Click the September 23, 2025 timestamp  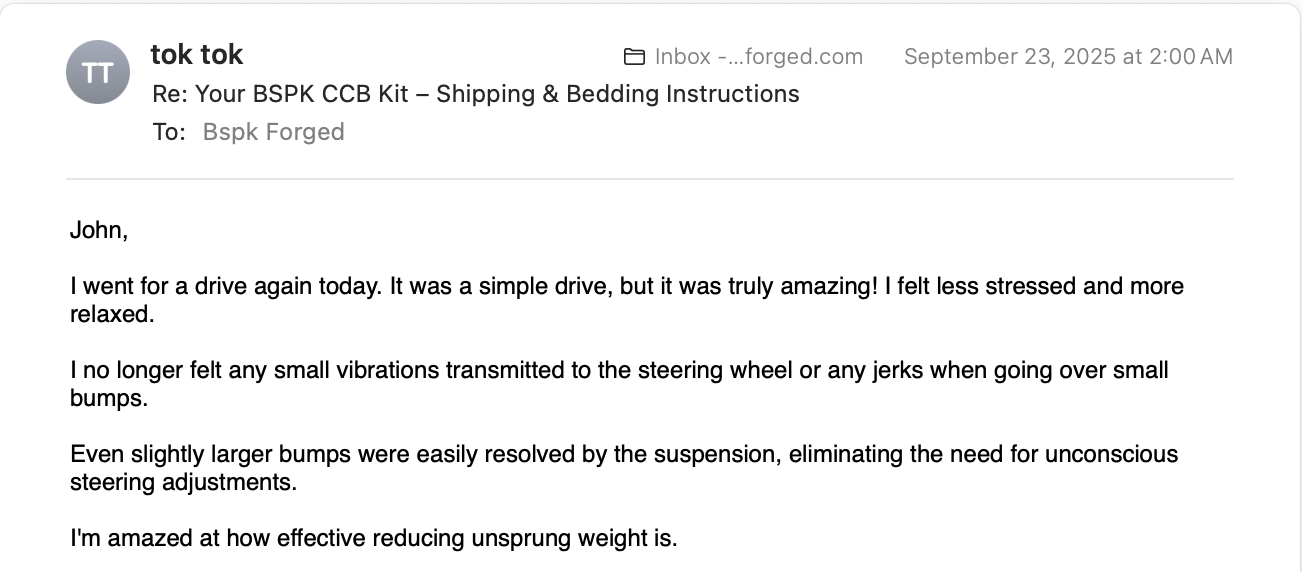(x=1067, y=57)
